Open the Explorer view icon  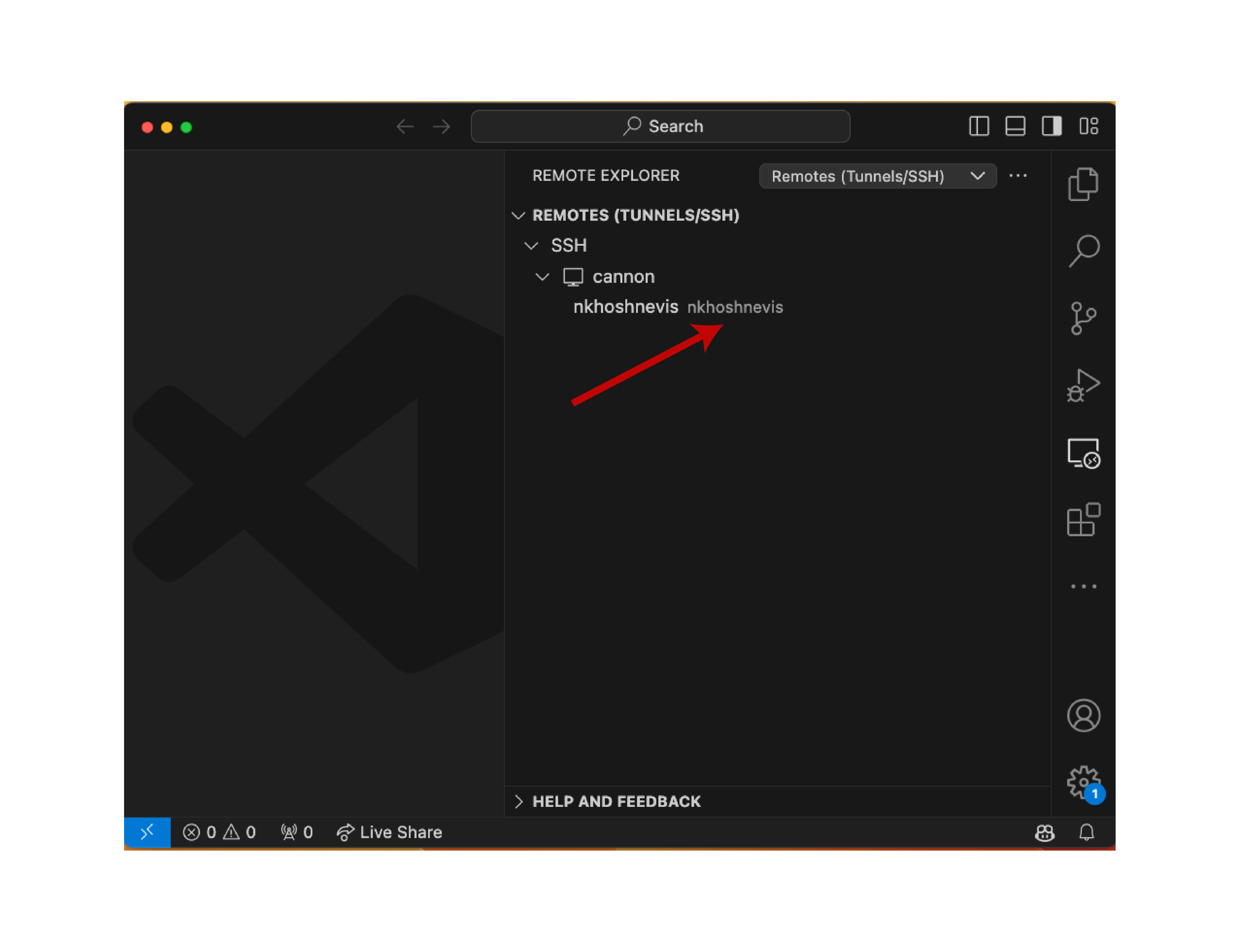[1083, 184]
